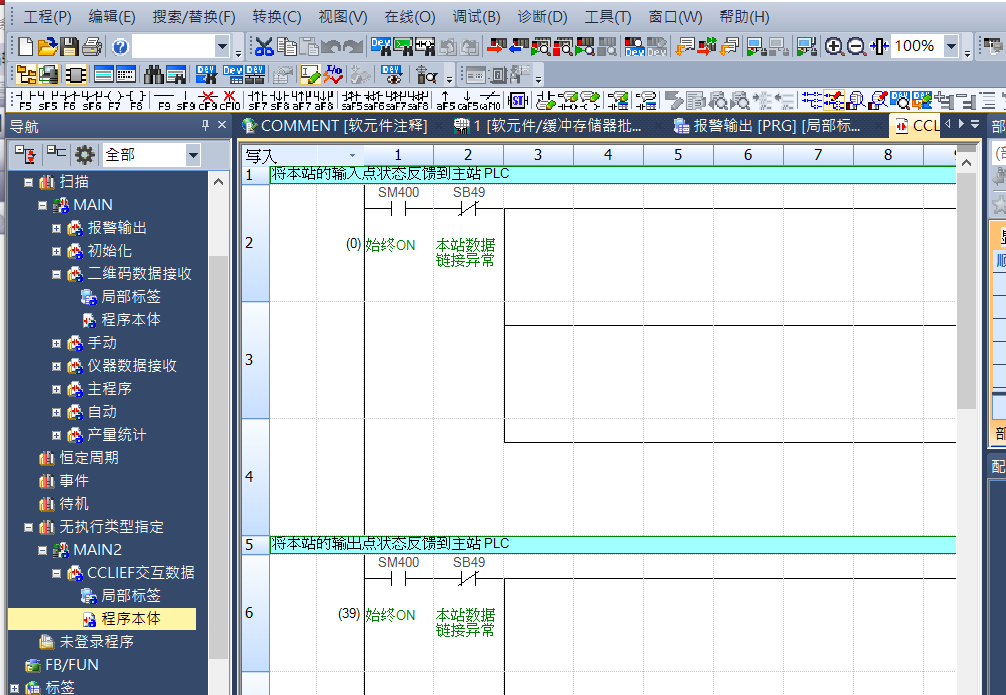Select 未登录程序 in the navigation tree

tap(96, 641)
